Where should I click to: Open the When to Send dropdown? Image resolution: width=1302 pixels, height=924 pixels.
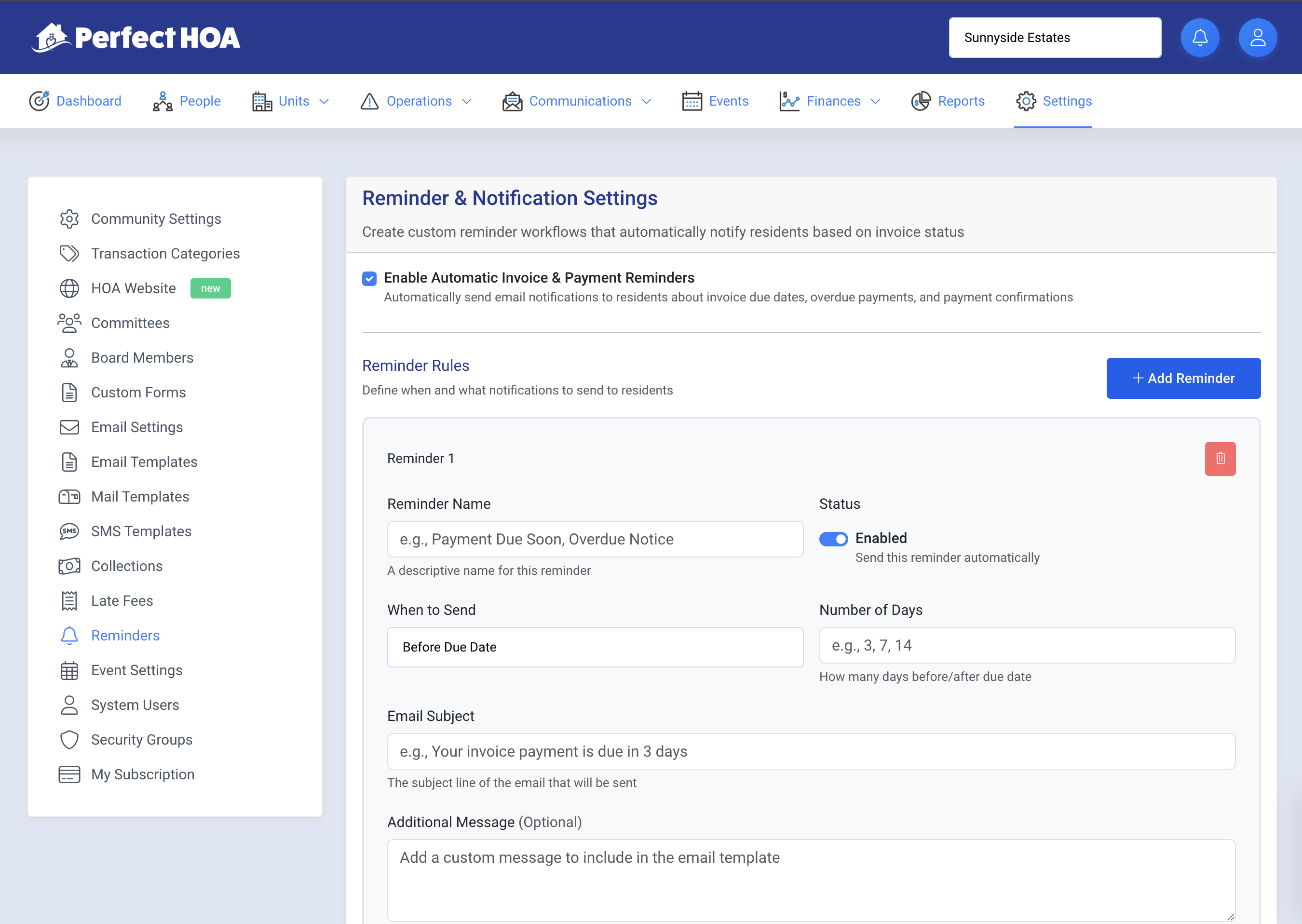coord(595,647)
